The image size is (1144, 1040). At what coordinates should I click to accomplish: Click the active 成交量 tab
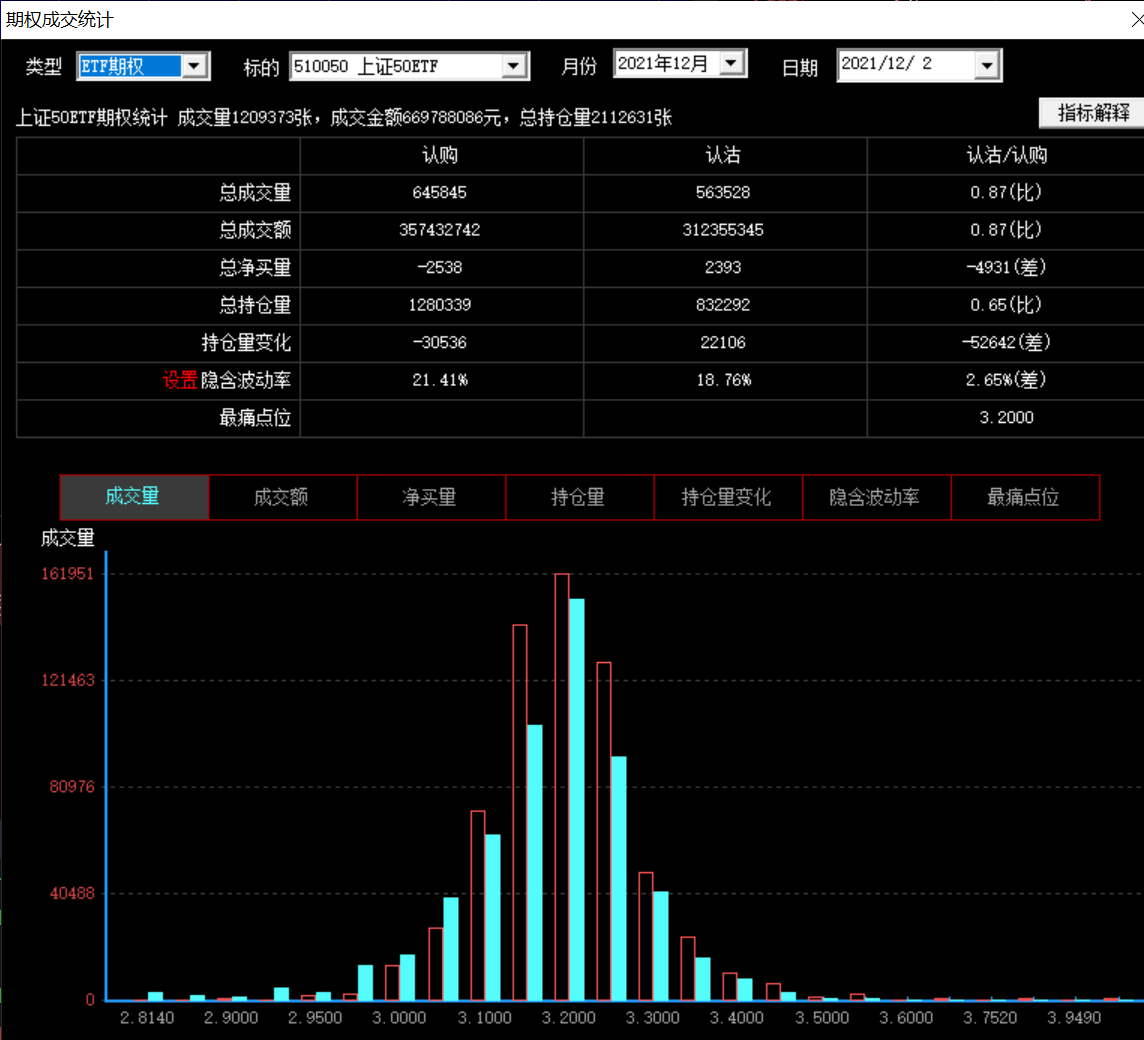pyautogui.click(x=134, y=497)
